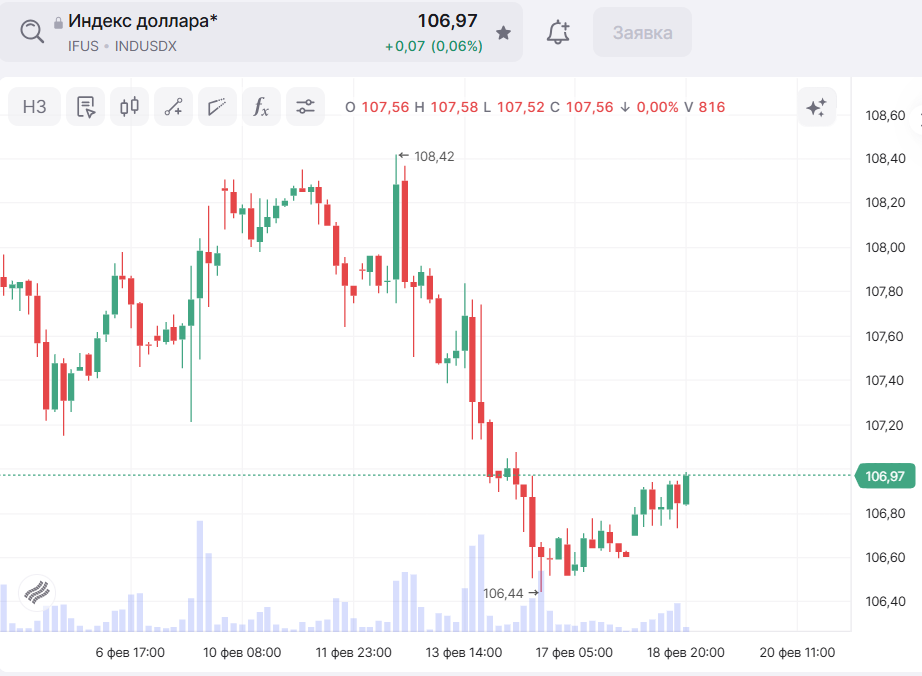Click the AI sparkle assistant button

[x=816, y=107]
